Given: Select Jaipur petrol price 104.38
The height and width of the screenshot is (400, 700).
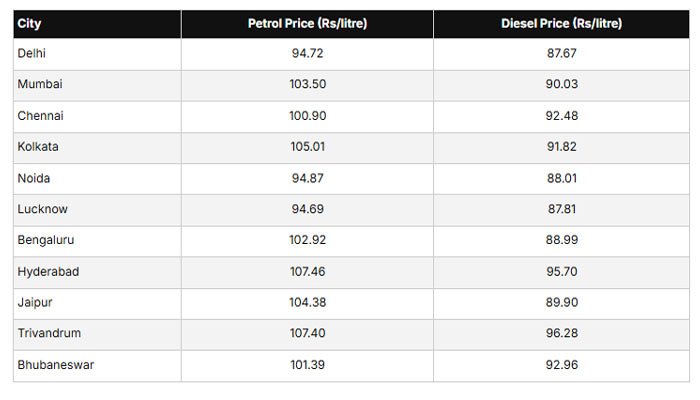Looking at the screenshot, I should click(307, 303).
